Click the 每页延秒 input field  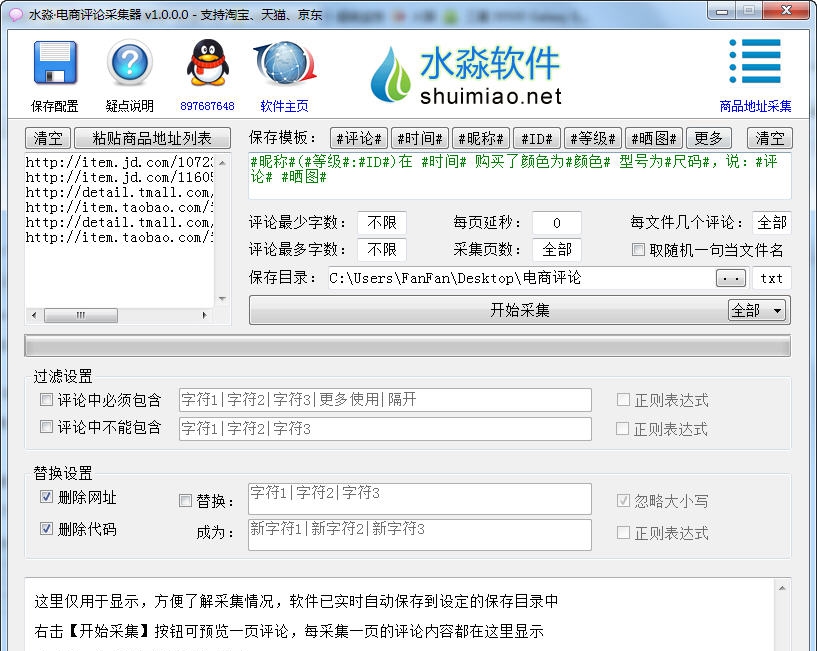click(x=557, y=223)
